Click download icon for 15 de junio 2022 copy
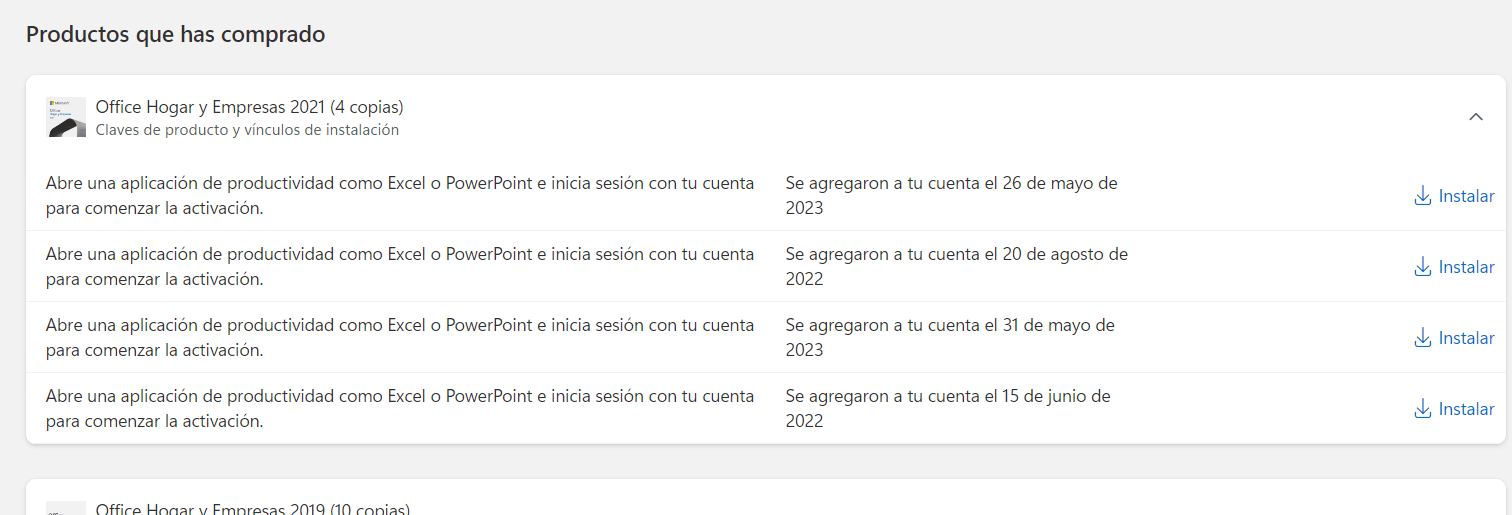The width and height of the screenshot is (1512, 515). (x=1422, y=409)
